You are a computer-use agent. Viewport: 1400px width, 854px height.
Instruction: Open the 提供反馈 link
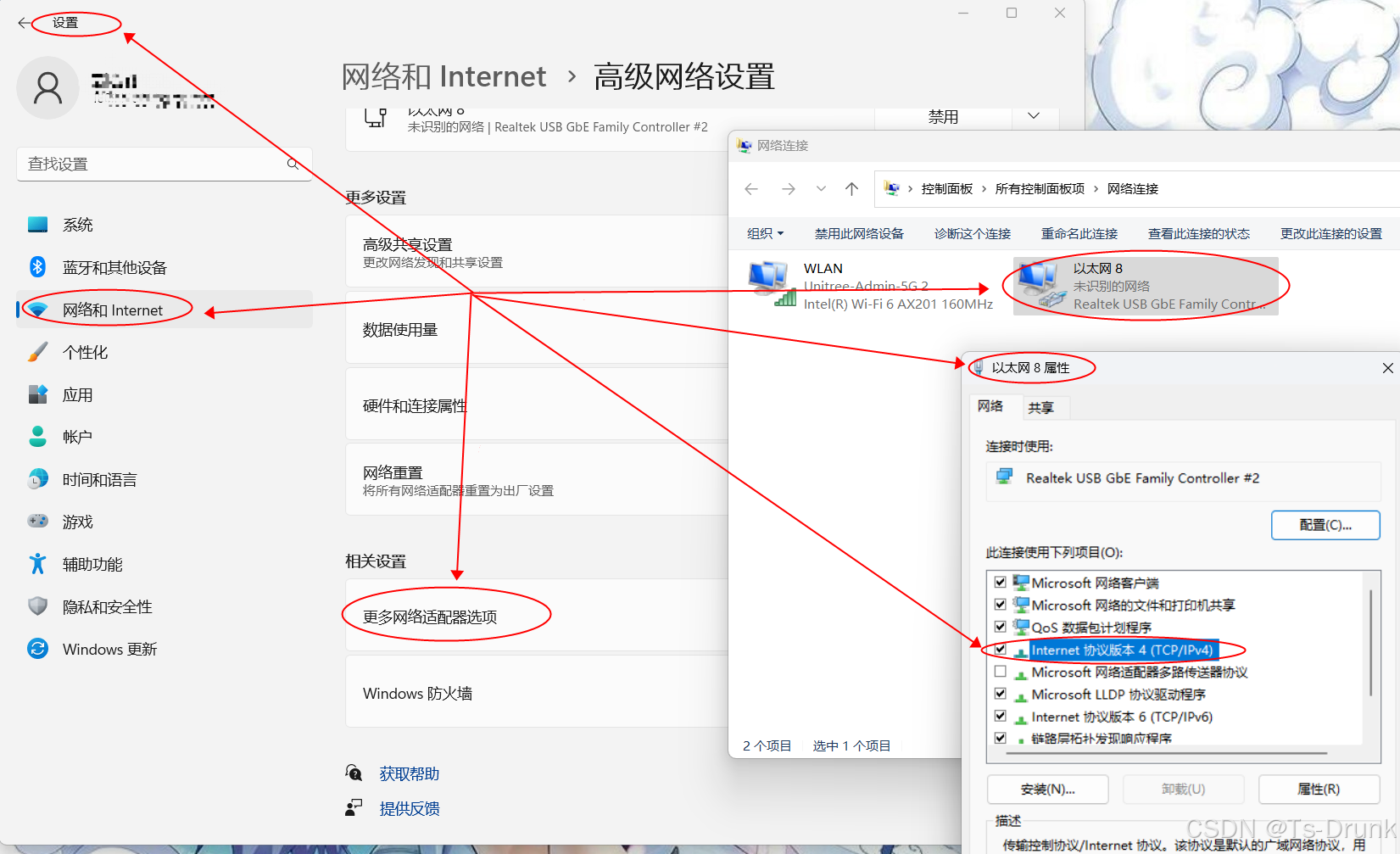point(410,808)
